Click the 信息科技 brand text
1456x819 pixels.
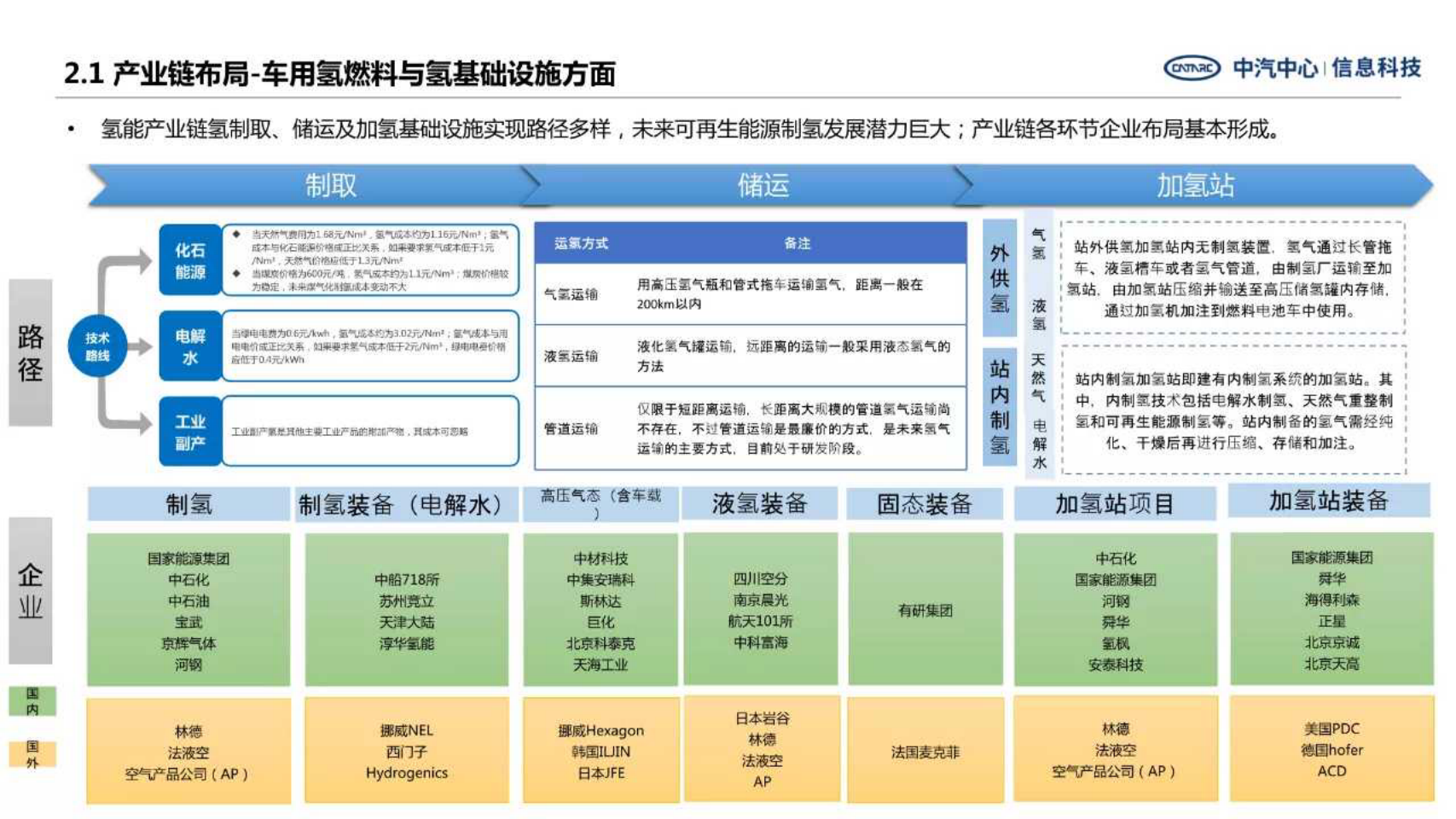tap(1376, 67)
